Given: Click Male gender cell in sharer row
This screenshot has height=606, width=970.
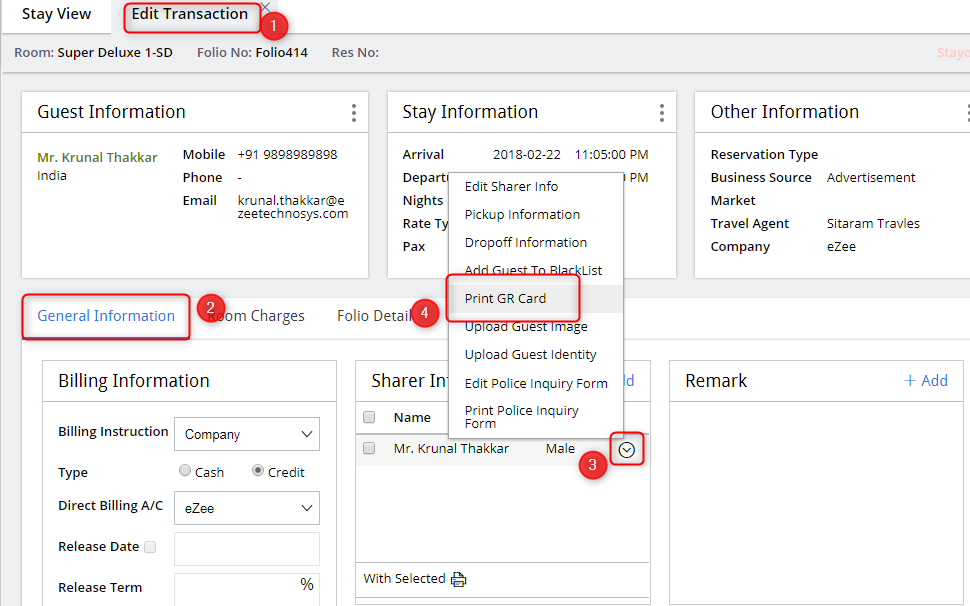Looking at the screenshot, I should tap(560, 448).
